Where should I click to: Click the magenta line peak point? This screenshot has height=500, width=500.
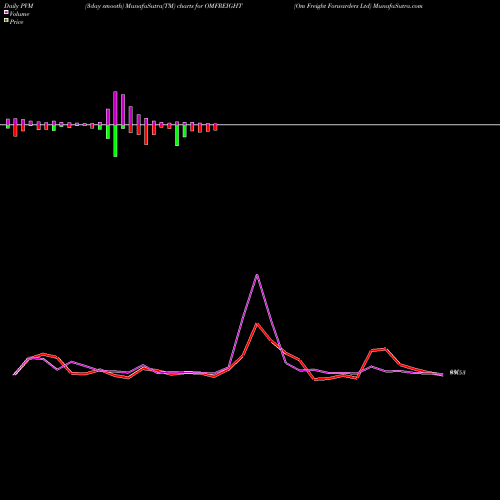point(257,275)
